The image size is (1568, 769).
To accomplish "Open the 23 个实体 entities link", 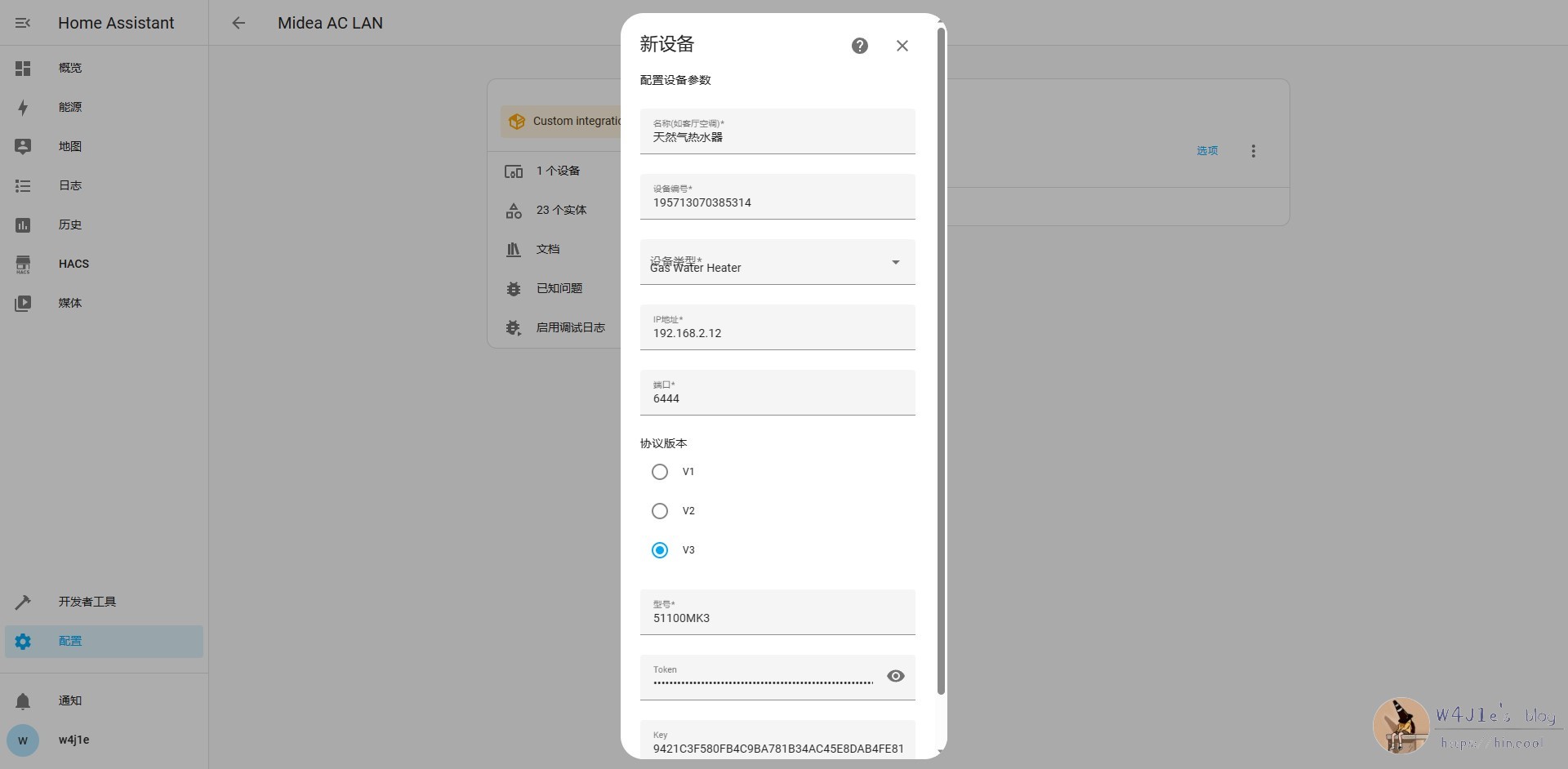I will pos(561,210).
